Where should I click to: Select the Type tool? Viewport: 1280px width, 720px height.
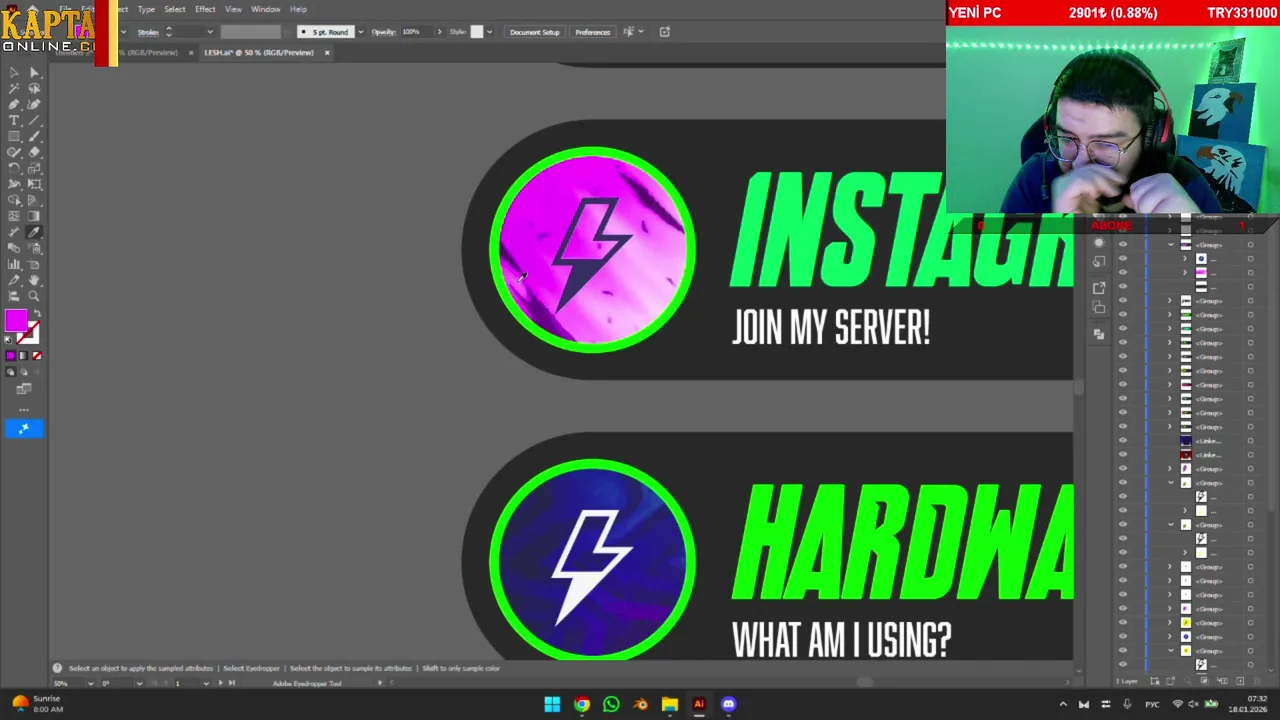[14, 121]
